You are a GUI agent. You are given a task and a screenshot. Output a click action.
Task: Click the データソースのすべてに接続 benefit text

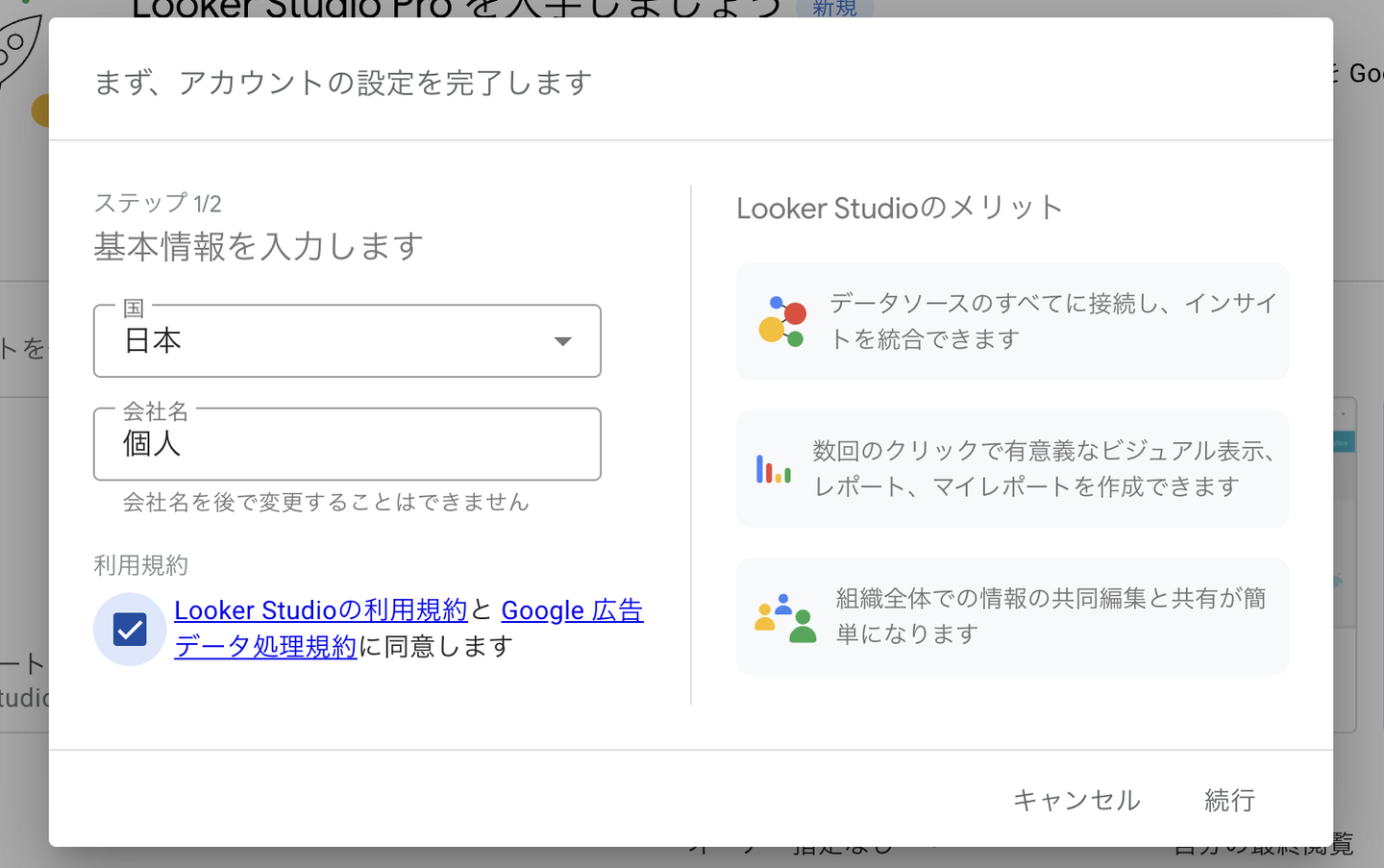(x=1053, y=321)
